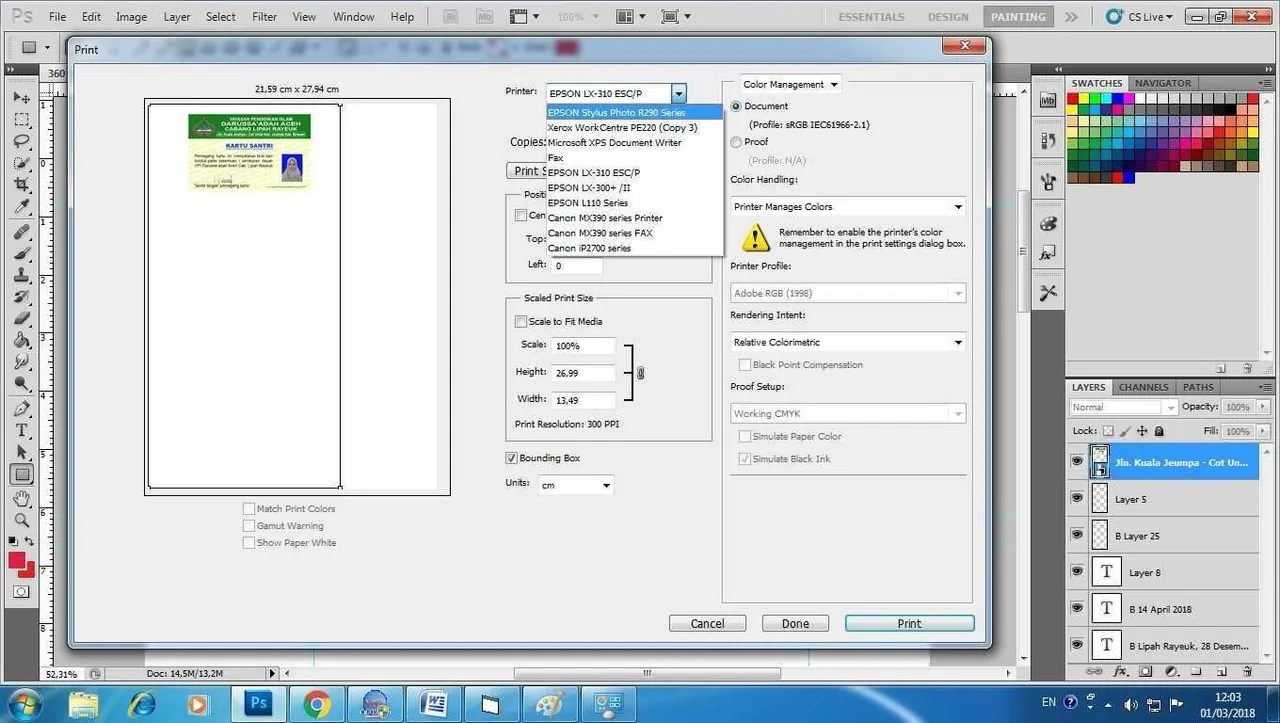The image size is (1280, 723).
Task: Open Microsoft Word from the taskbar
Action: pos(434,703)
